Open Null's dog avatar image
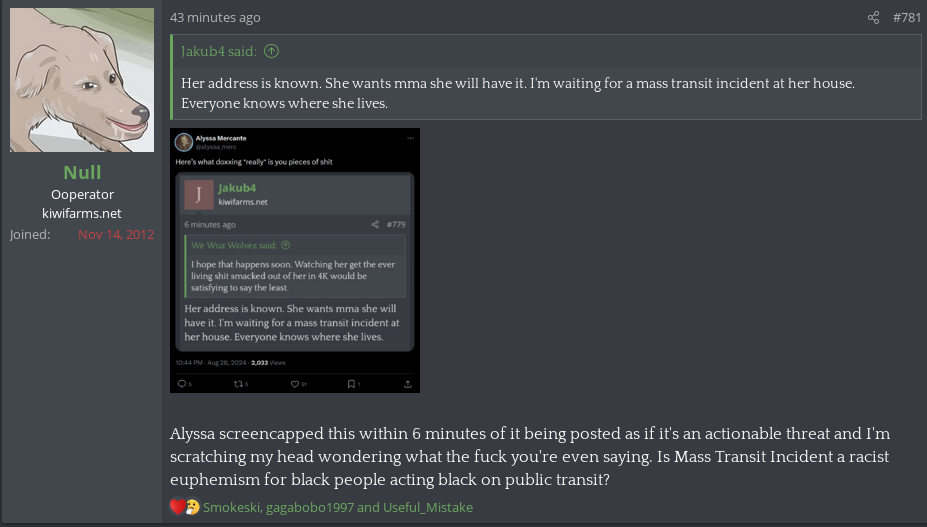The height and width of the screenshot is (527, 927). pos(82,80)
